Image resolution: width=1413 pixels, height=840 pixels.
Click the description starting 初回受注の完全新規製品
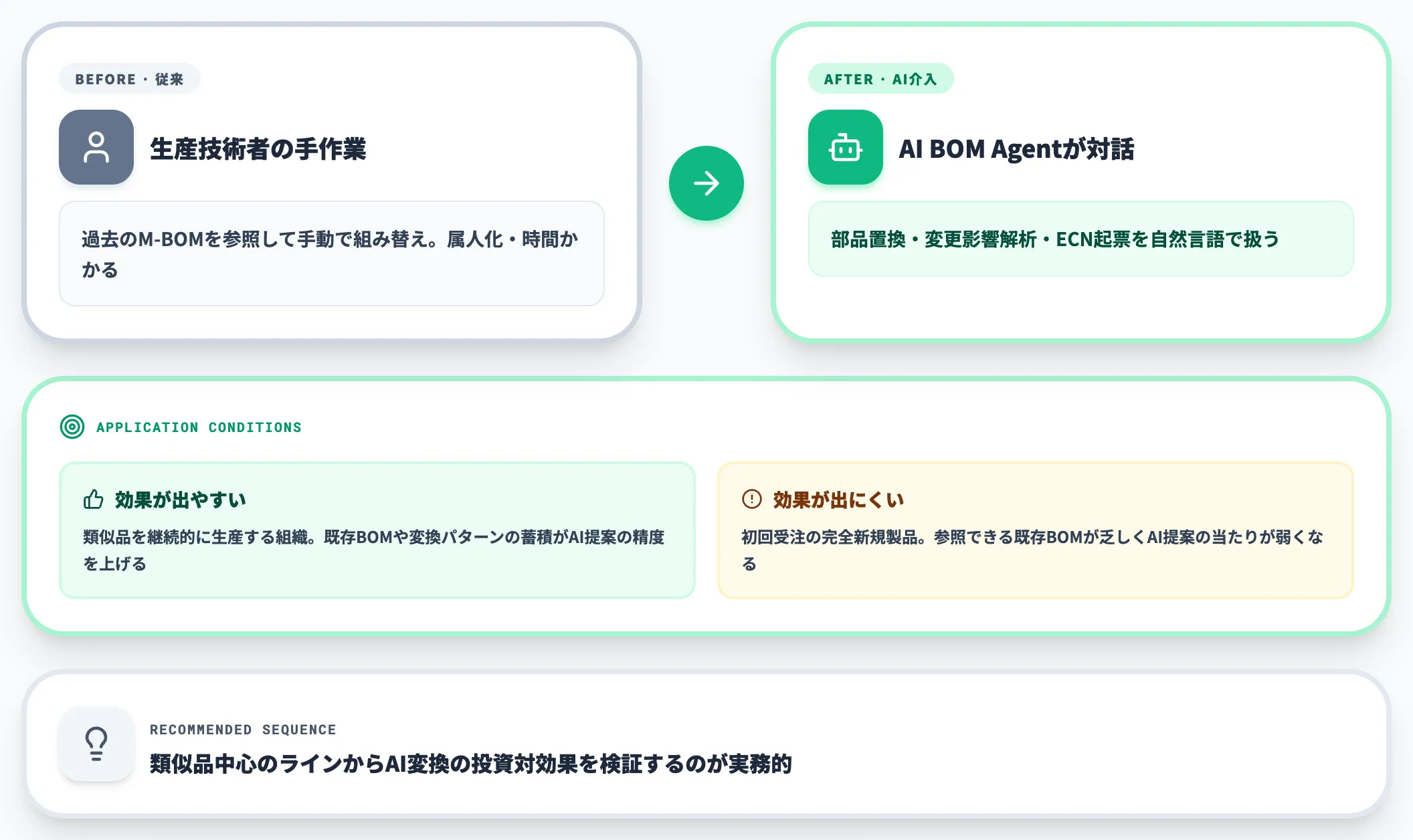[1032, 550]
